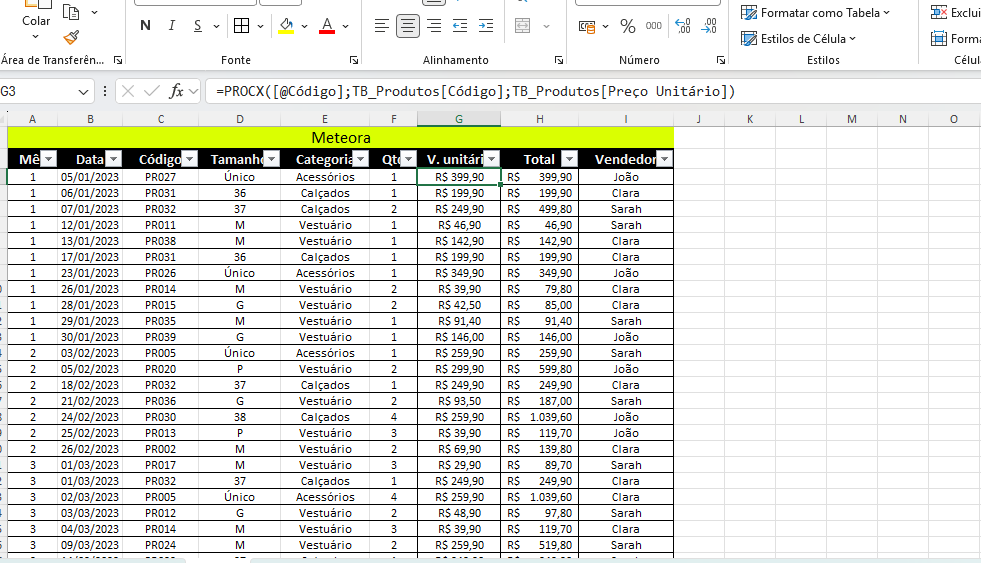Screen dimensions: 981x563
Task: Apply accounting currency format
Action: point(587,26)
